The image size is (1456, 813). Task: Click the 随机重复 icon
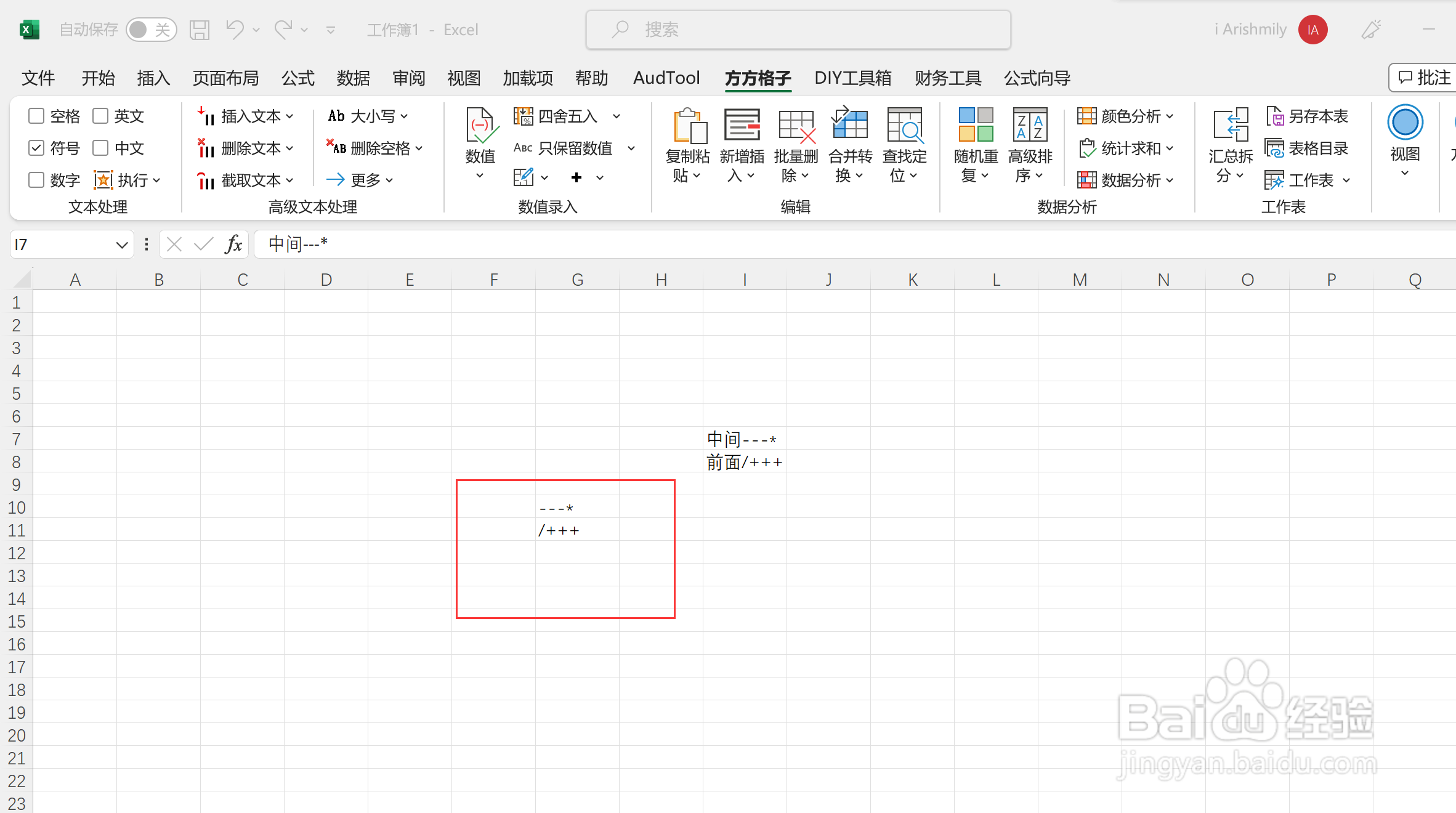coord(976,124)
